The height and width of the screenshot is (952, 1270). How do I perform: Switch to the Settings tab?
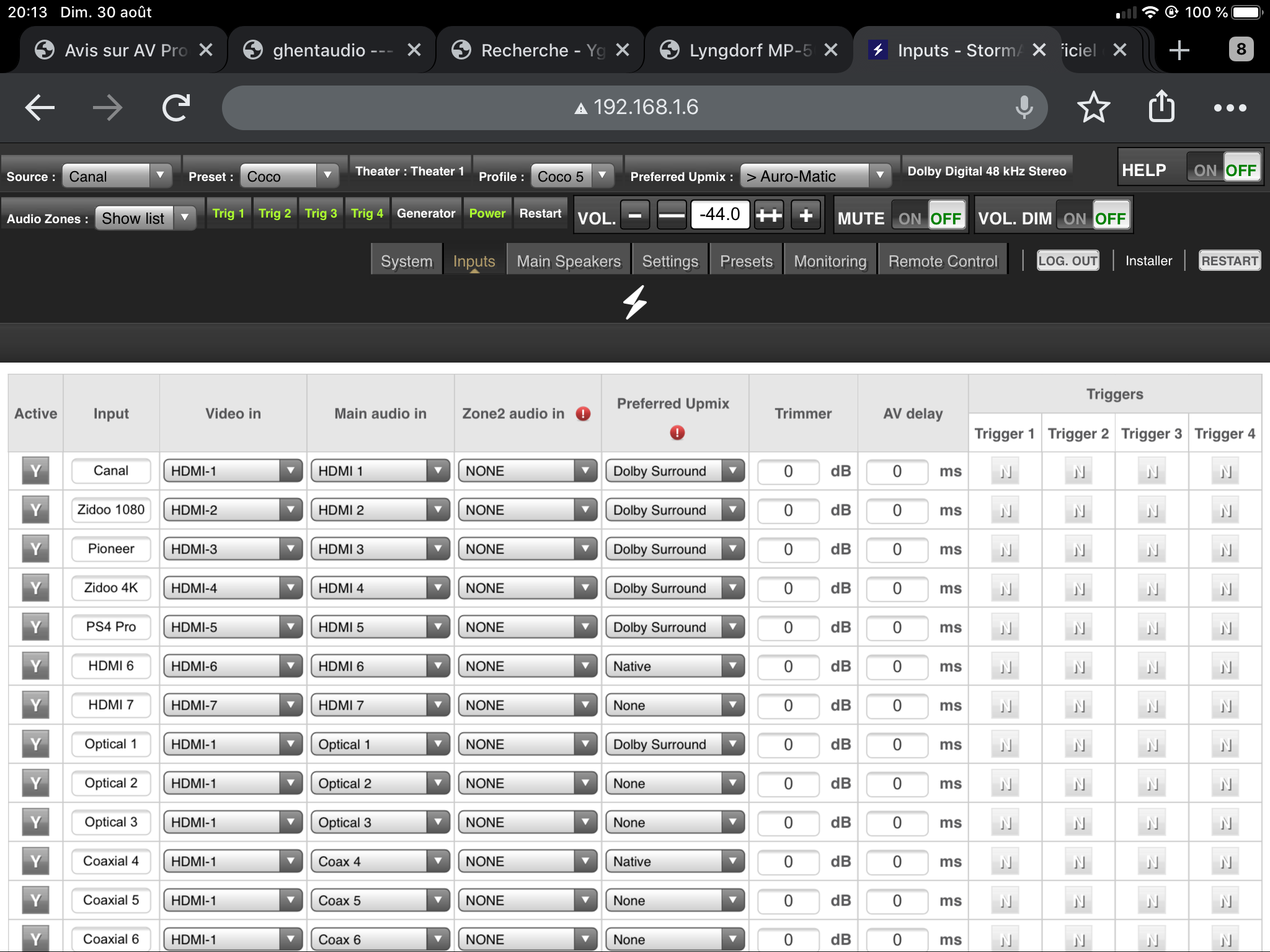(670, 260)
